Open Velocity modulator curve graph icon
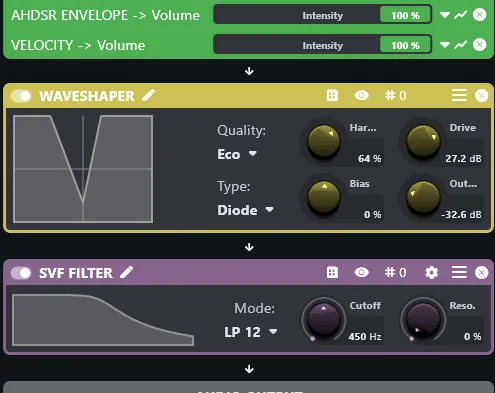This screenshot has height=393, width=495. 460,45
